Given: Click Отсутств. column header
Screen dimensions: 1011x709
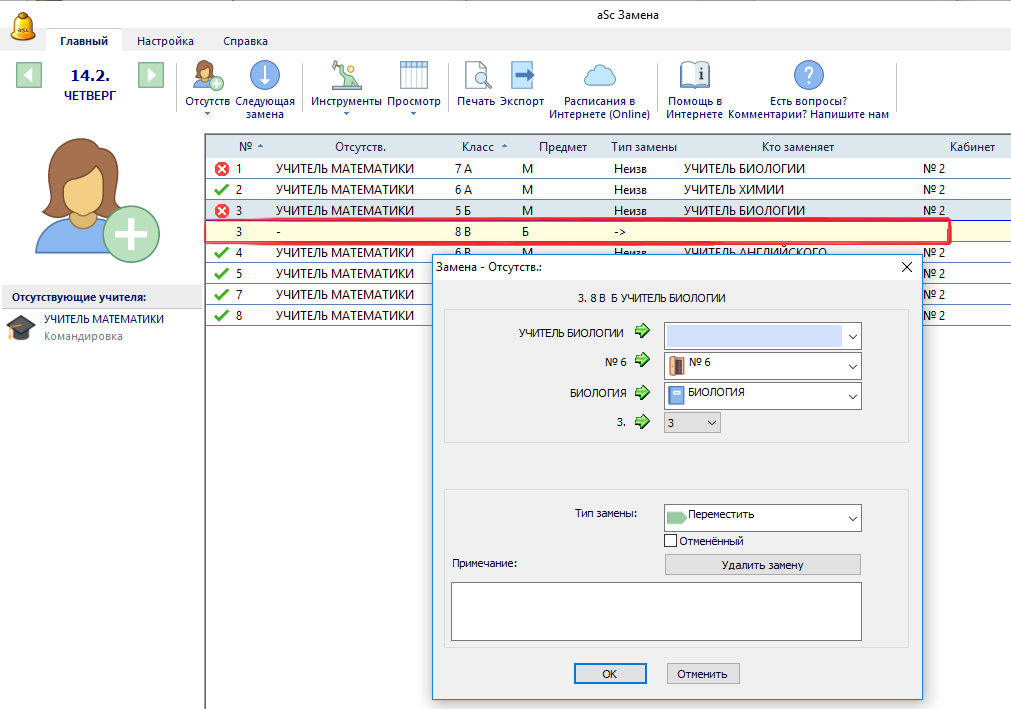Looking at the screenshot, I should coord(360,147).
